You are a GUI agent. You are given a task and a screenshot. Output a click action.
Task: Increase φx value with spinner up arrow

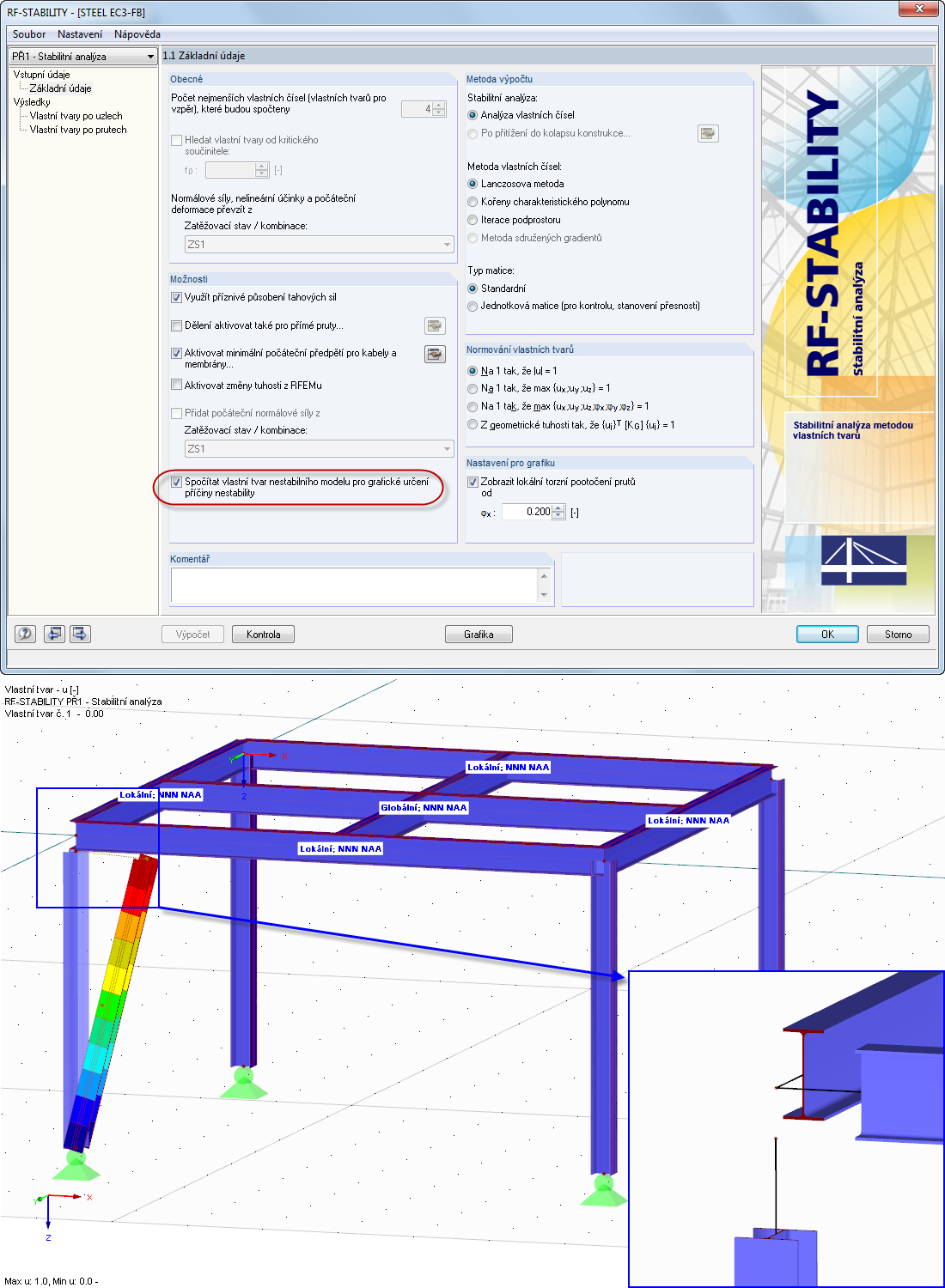coord(558,507)
